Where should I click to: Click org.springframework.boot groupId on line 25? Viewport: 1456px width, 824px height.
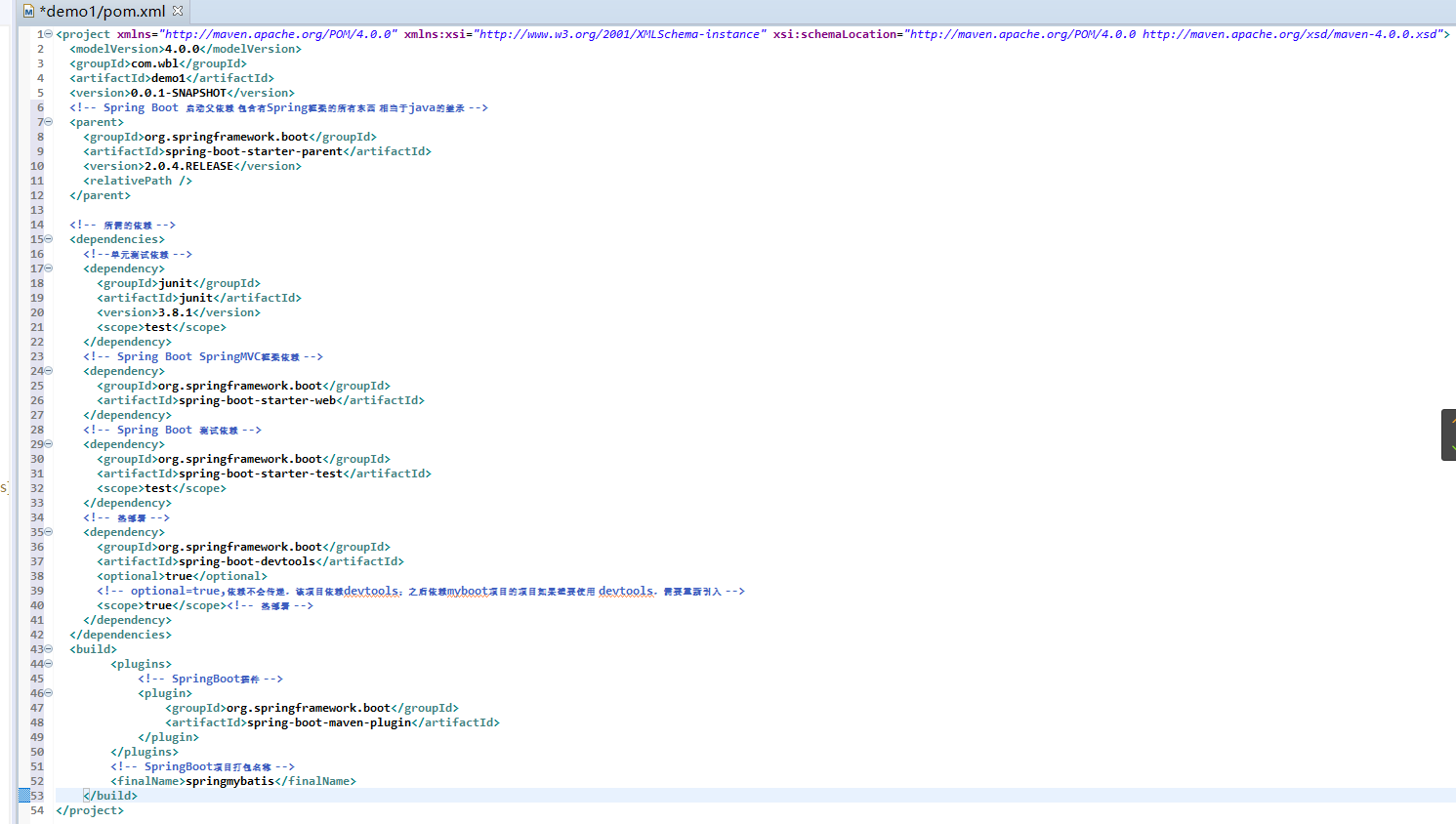tap(240, 386)
